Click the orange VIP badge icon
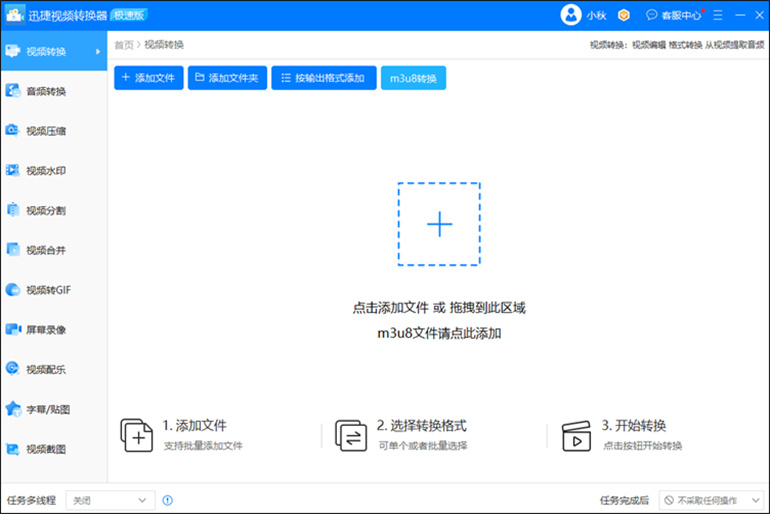The width and height of the screenshot is (770, 514). point(624,15)
